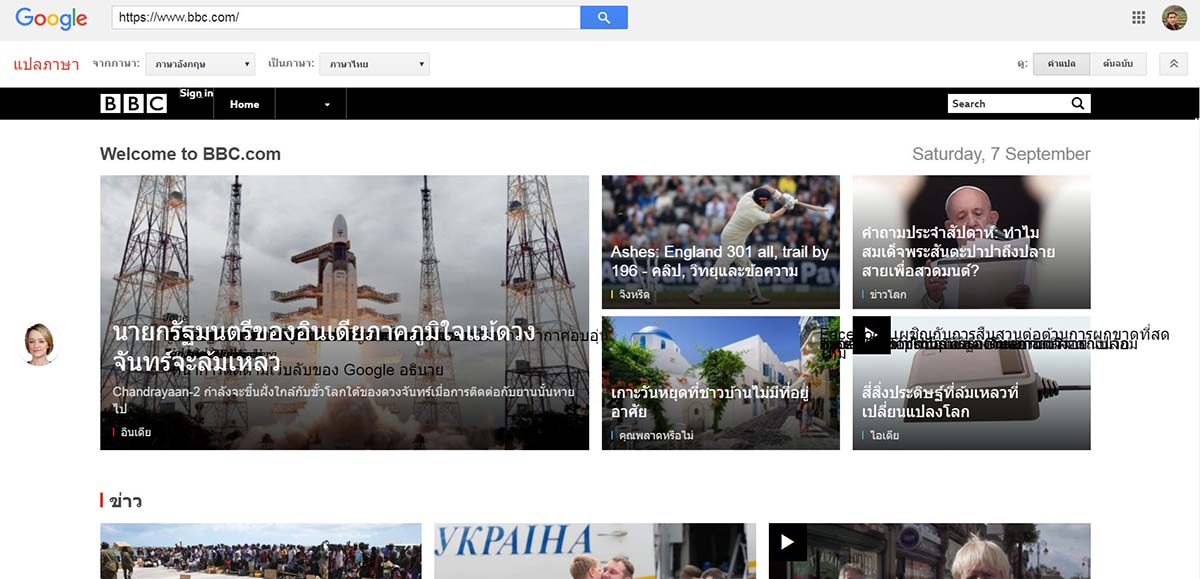The image size is (1200, 579).
Task: Click the Saturday, 7 September date text
Action: pyautogui.click(x=1001, y=154)
